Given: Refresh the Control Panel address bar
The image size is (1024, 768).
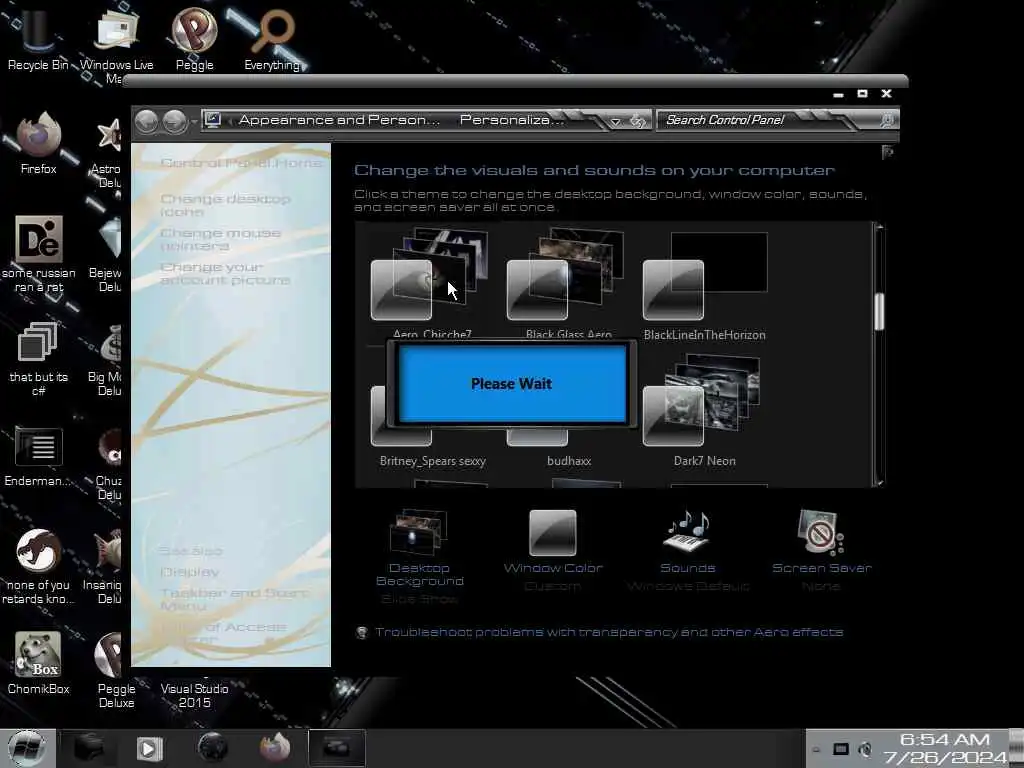Looking at the screenshot, I should pyautogui.click(x=638, y=121).
